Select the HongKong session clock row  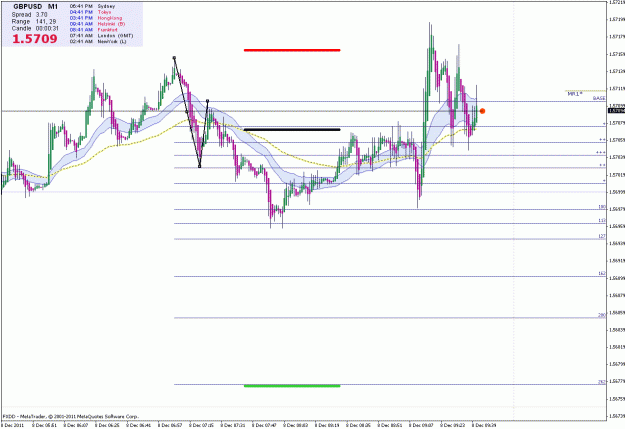click(x=96, y=18)
